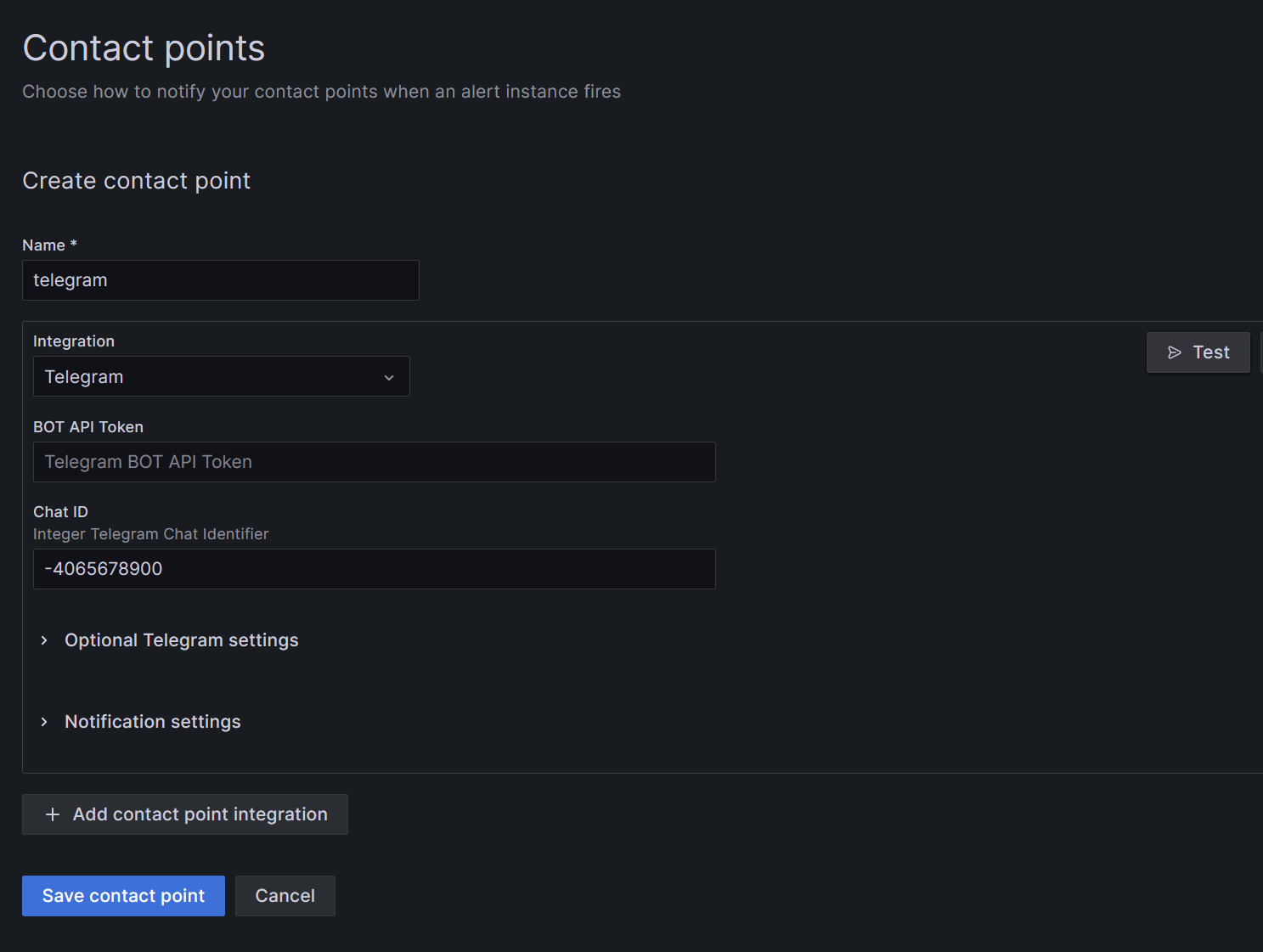Save the contact point
The image size is (1263, 952).
(x=123, y=896)
